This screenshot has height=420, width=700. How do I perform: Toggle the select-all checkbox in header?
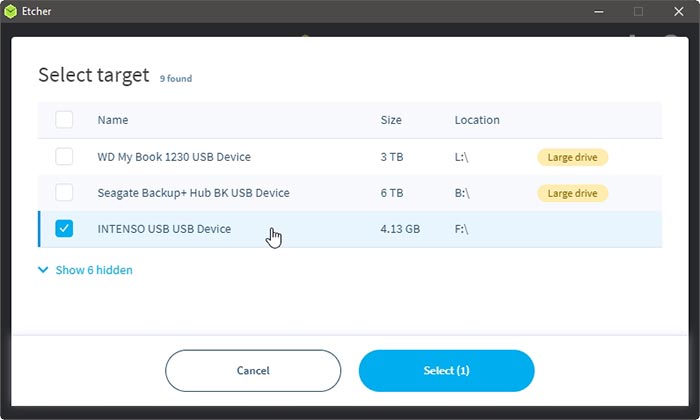[x=64, y=120]
